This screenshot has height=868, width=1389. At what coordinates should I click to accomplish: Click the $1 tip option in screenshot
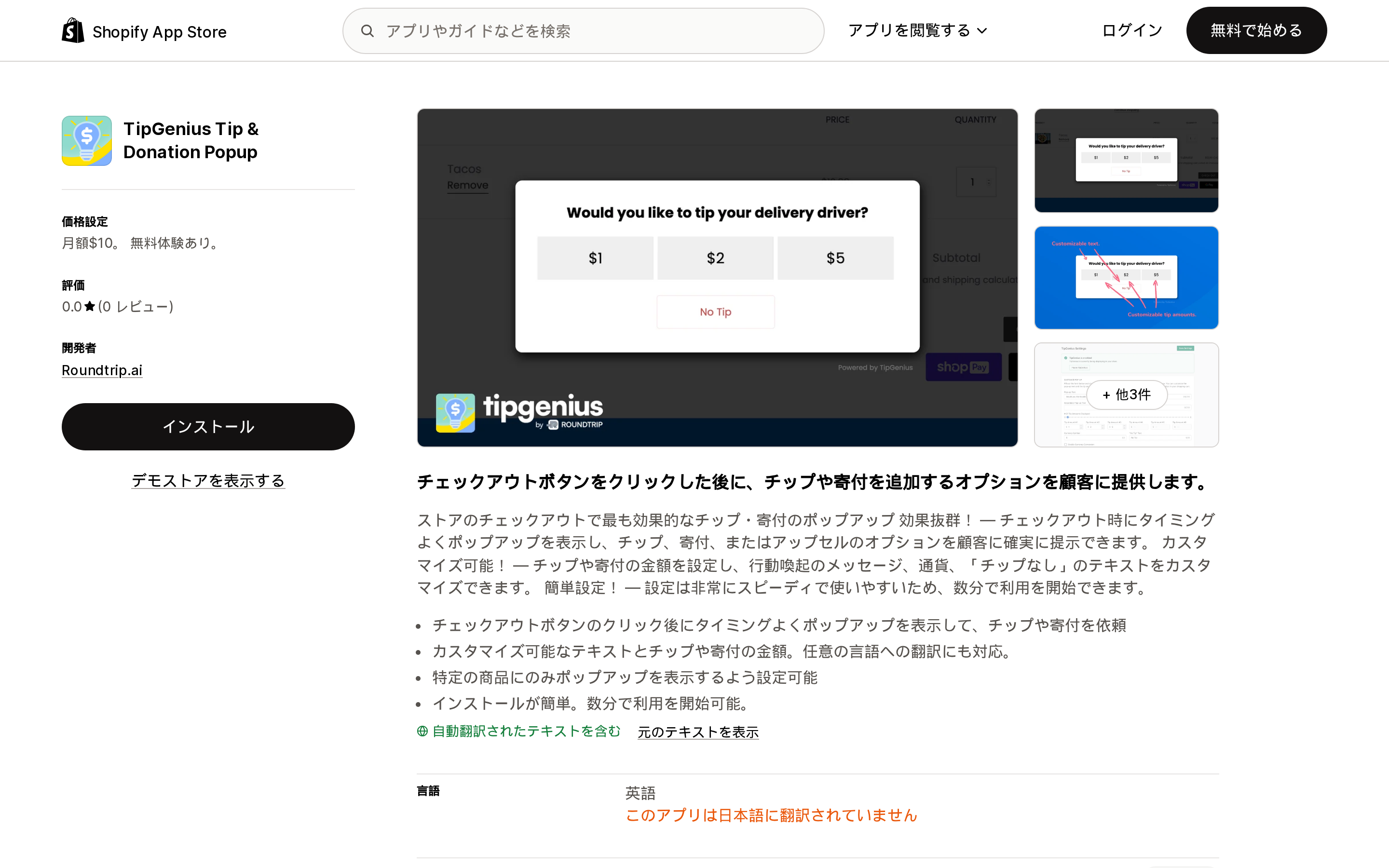click(x=595, y=258)
